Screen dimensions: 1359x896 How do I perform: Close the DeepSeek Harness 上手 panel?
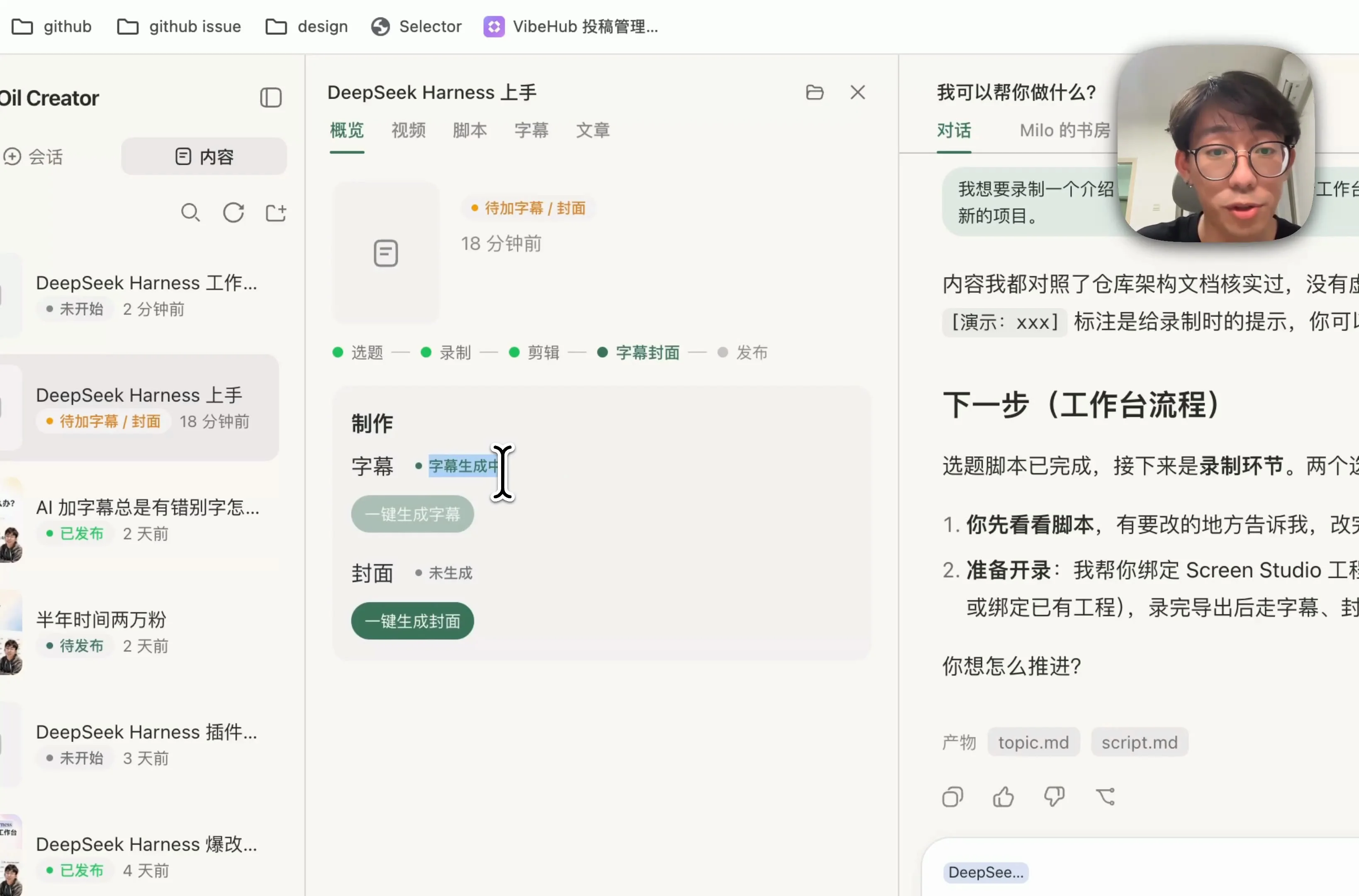click(857, 92)
